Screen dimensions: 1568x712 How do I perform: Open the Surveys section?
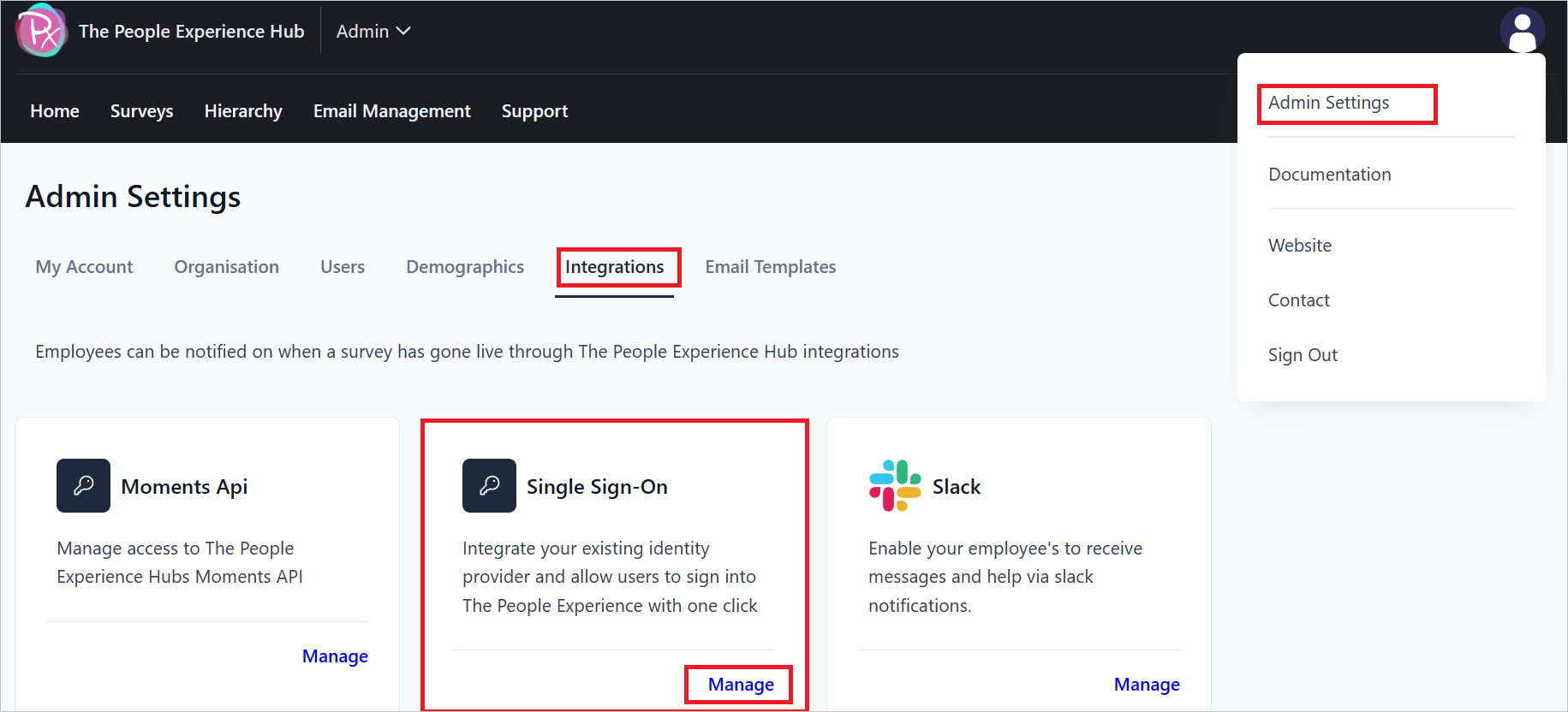141,110
